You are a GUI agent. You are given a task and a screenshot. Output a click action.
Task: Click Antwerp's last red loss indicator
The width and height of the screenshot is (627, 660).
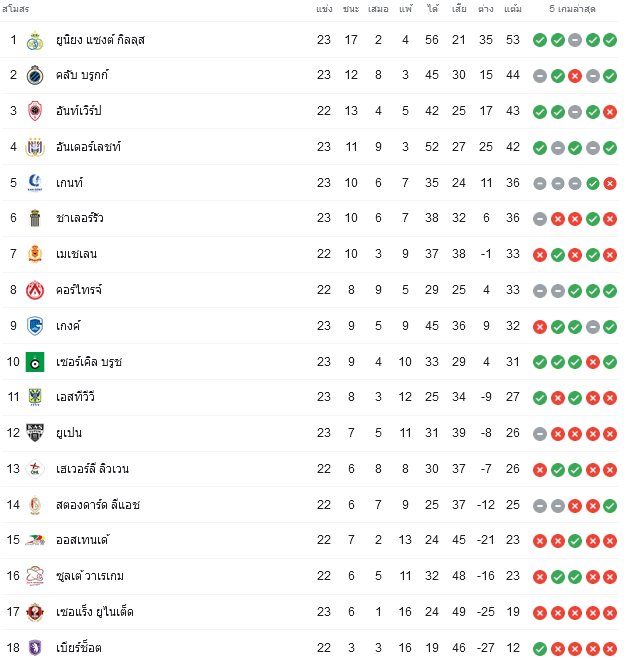coord(610,112)
